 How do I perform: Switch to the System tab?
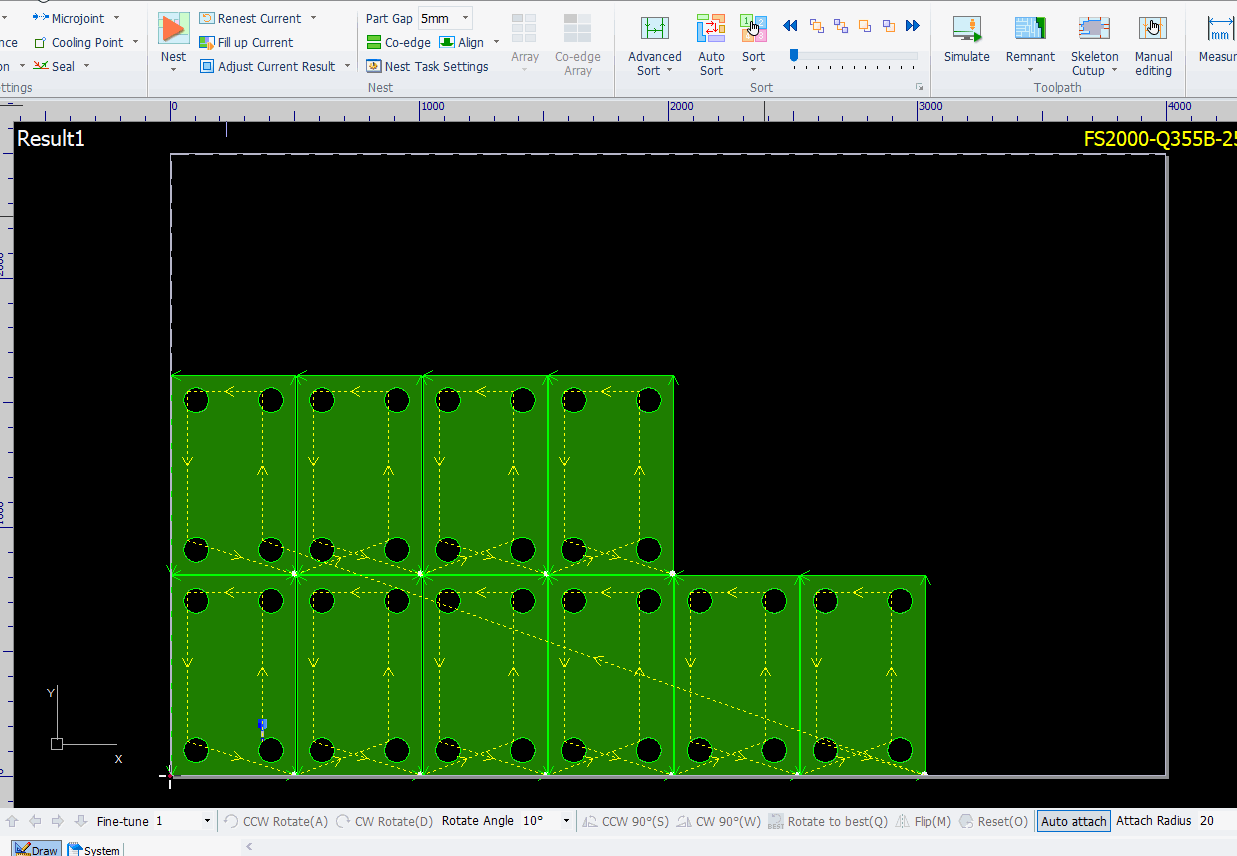click(x=94, y=850)
